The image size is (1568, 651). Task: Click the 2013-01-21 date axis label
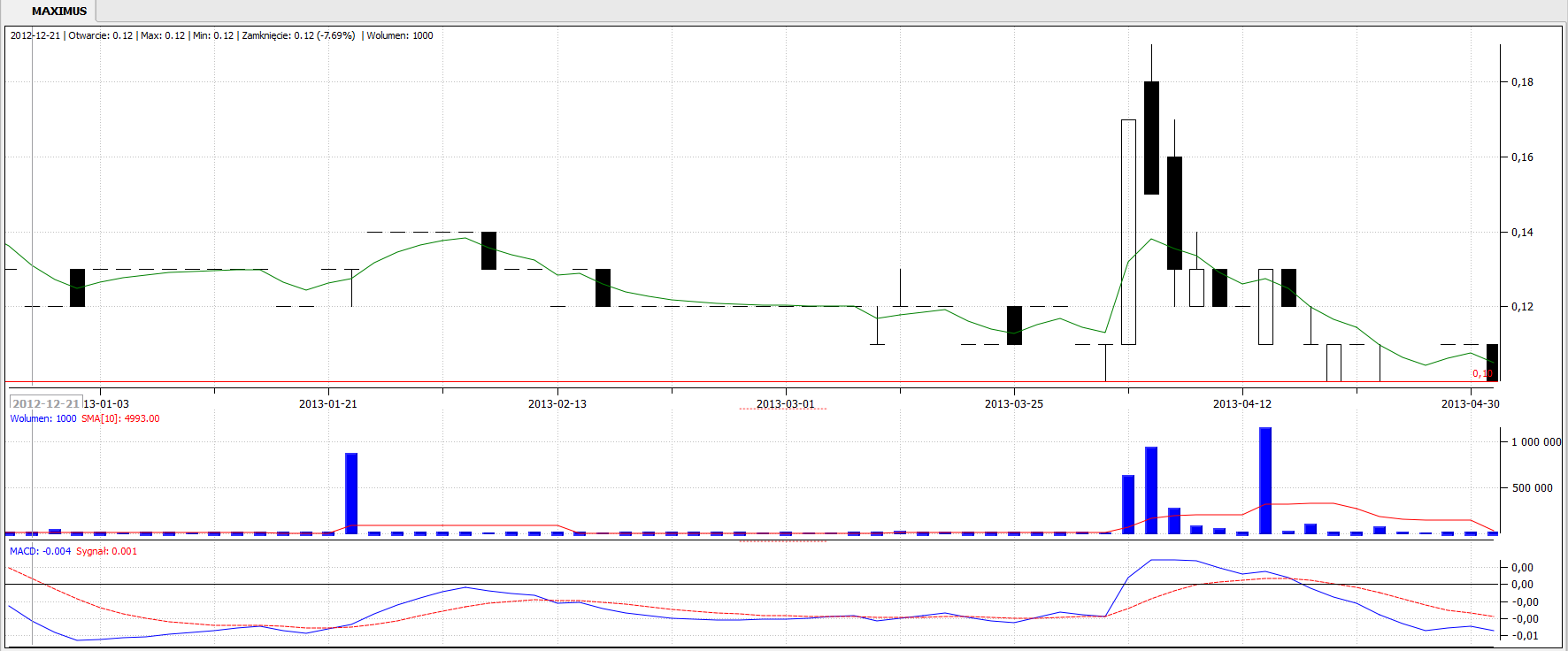[327, 404]
